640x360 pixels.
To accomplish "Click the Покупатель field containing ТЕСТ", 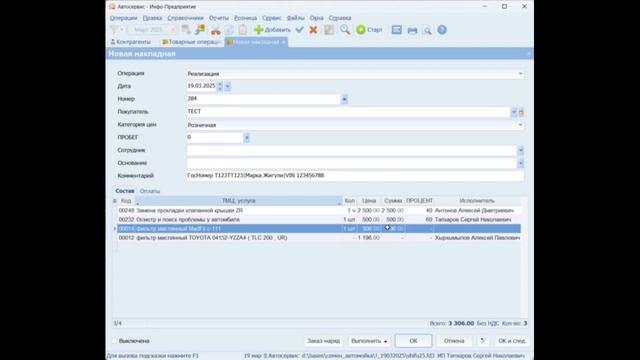I will pyautogui.click(x=348, y=112).
